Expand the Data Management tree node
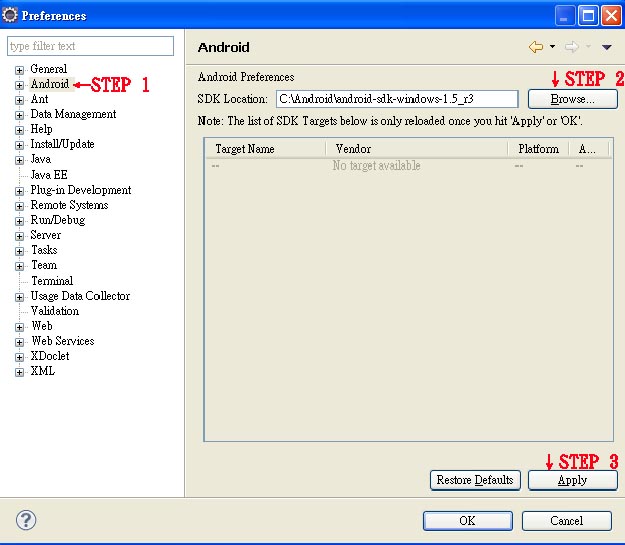The width and height of the screenshot is (625, 545). tap(19, 115)
